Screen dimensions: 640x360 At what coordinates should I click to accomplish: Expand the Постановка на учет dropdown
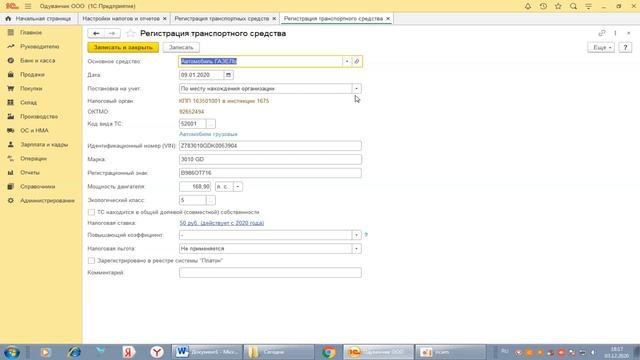(x=356, y=89)
